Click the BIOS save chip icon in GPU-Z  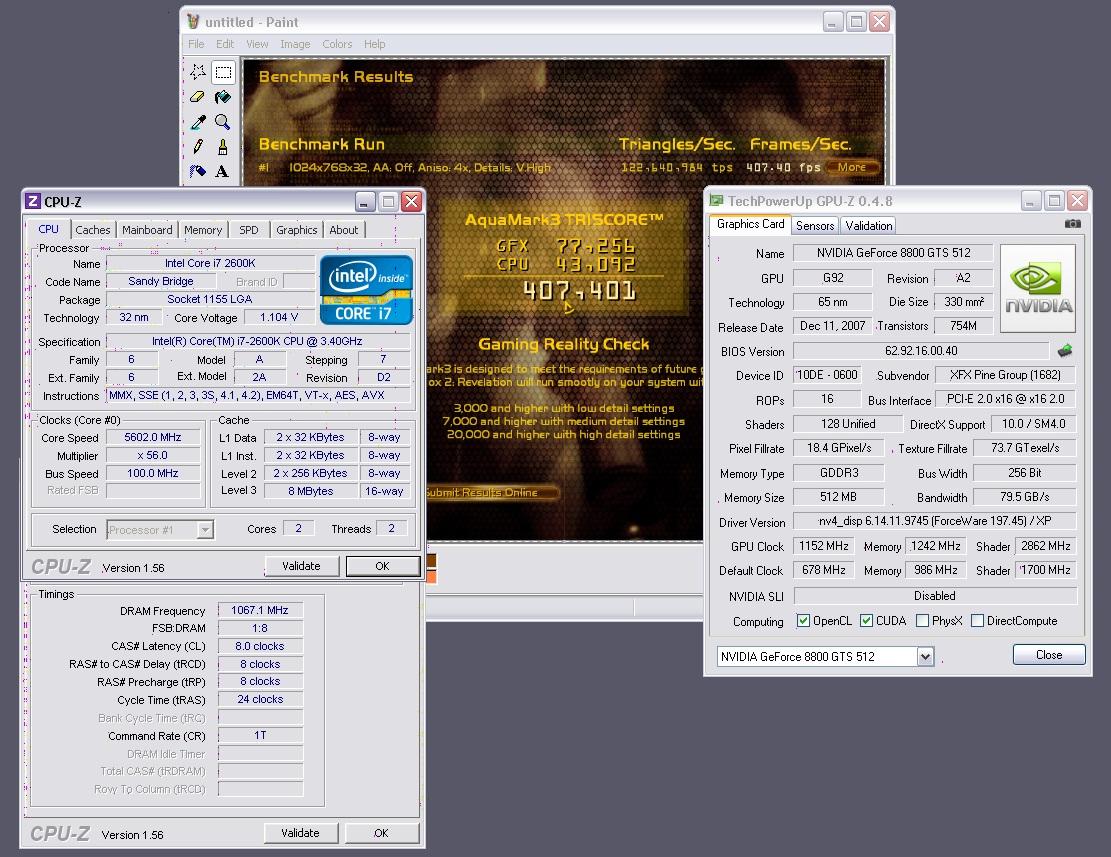point(1064,351)
